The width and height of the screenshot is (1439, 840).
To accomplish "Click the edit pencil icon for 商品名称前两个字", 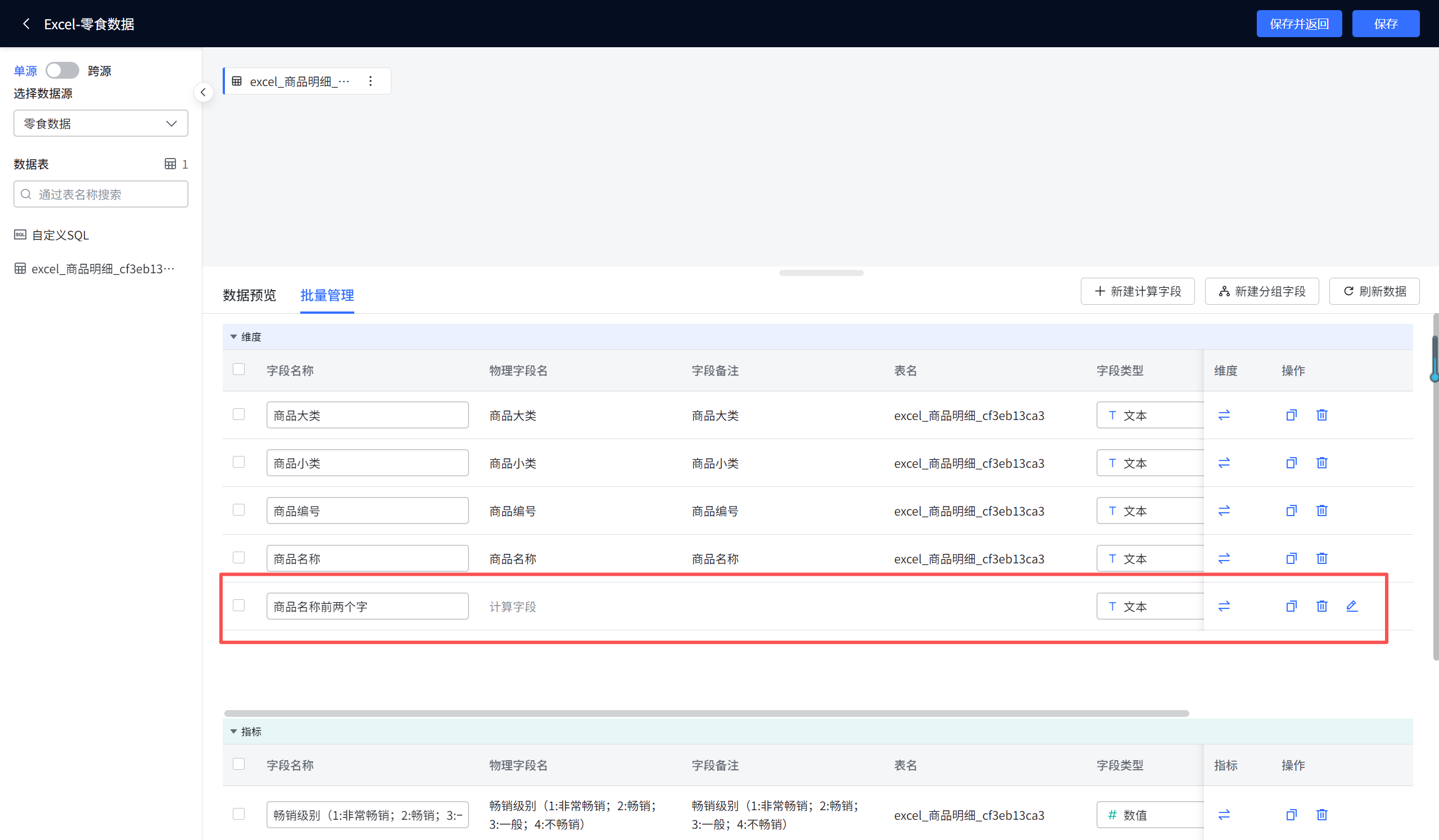I will pos(1352,606).
